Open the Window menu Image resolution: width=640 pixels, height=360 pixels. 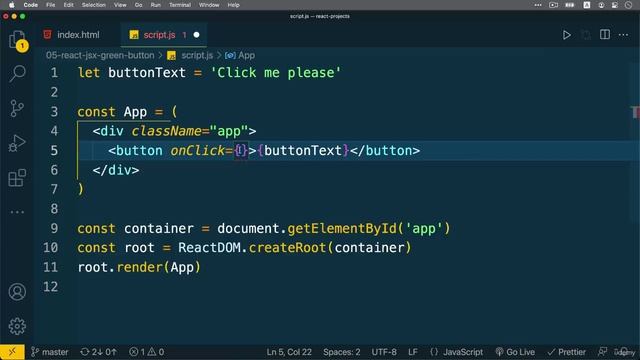tap(209, 5)
